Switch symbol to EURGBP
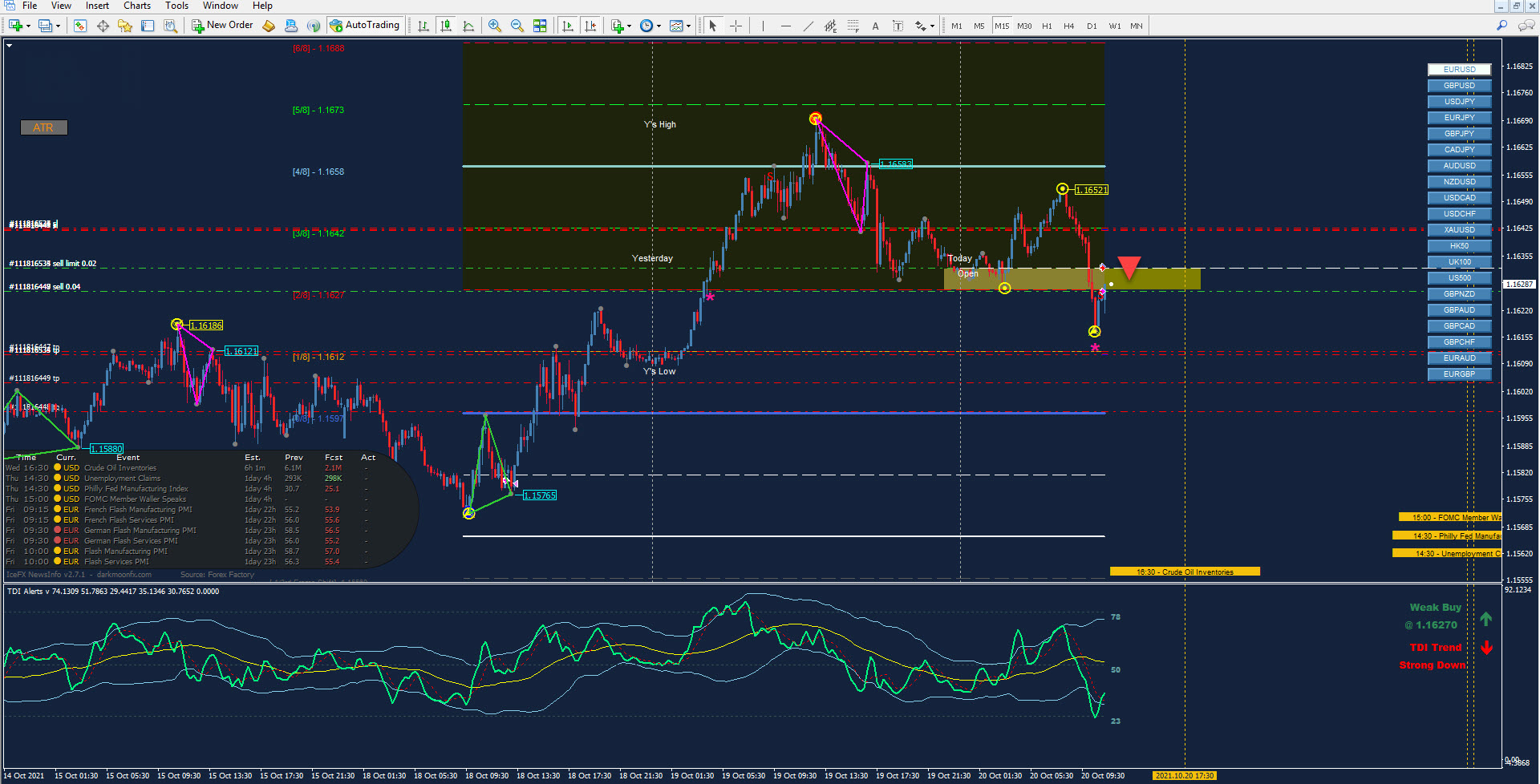 point(1459,374)
